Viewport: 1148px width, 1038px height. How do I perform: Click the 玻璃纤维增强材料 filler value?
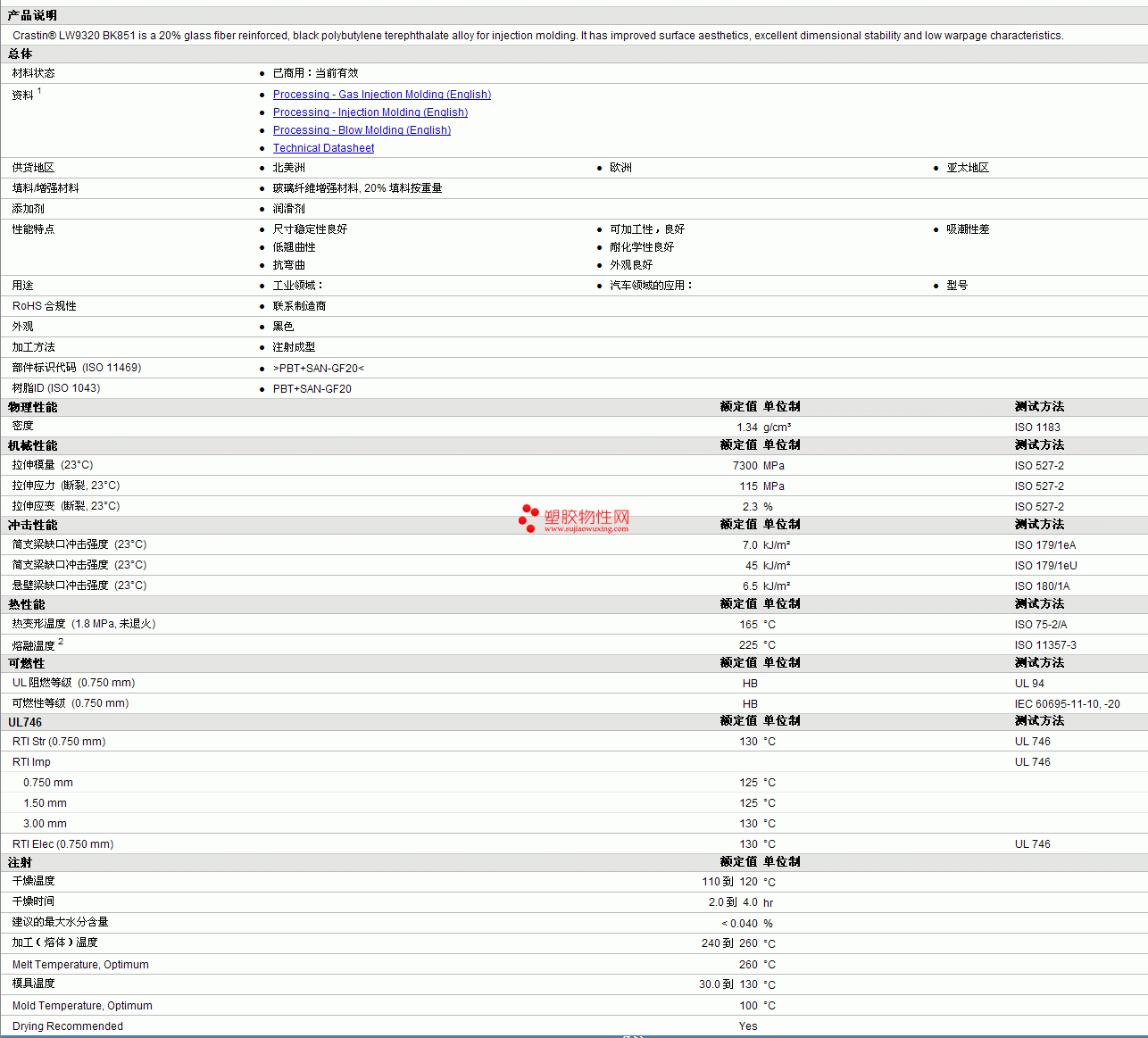click(x=357, y=188)
